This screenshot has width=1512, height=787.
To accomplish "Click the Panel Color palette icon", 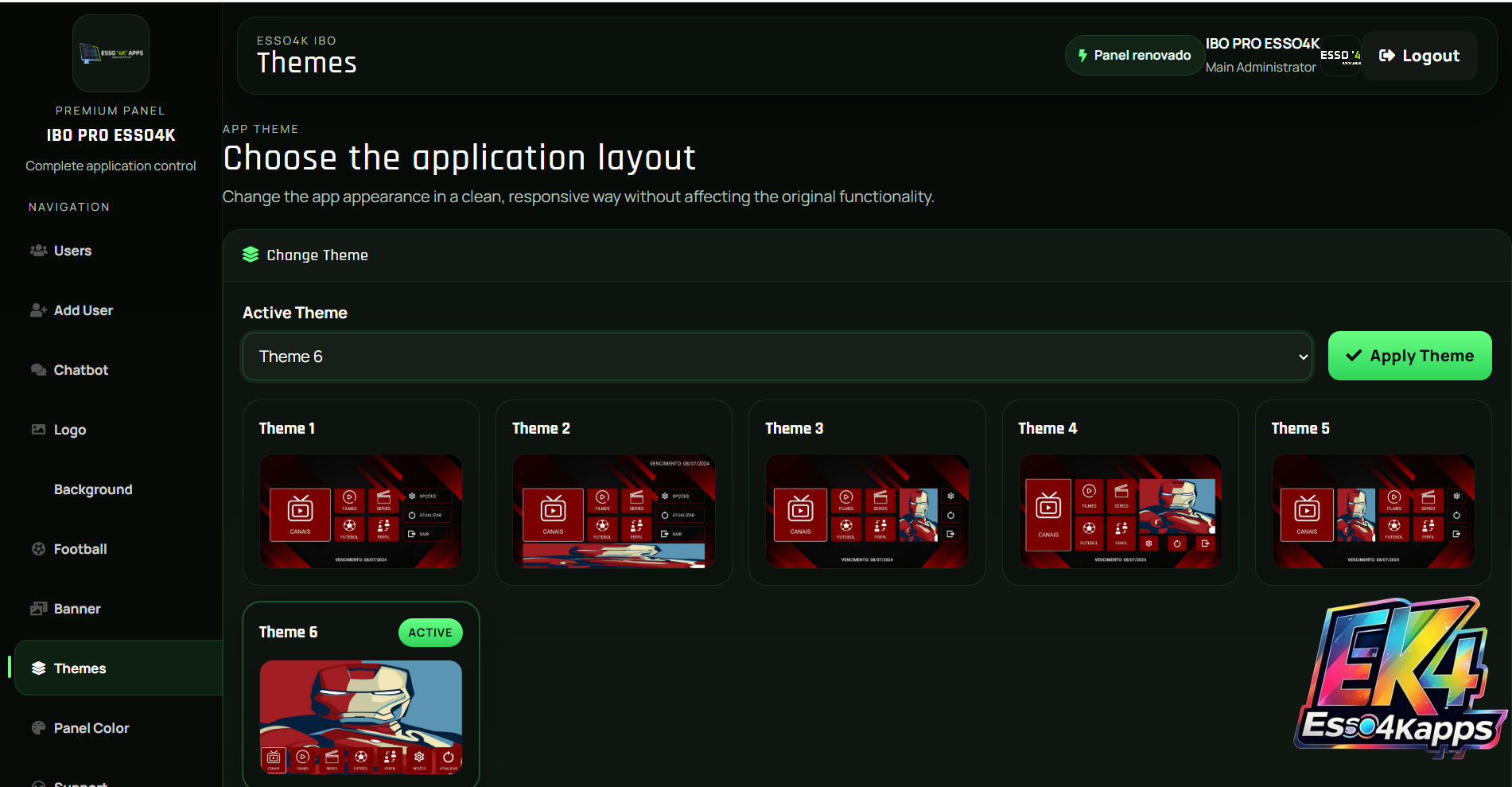I will (x=38, y=728).
